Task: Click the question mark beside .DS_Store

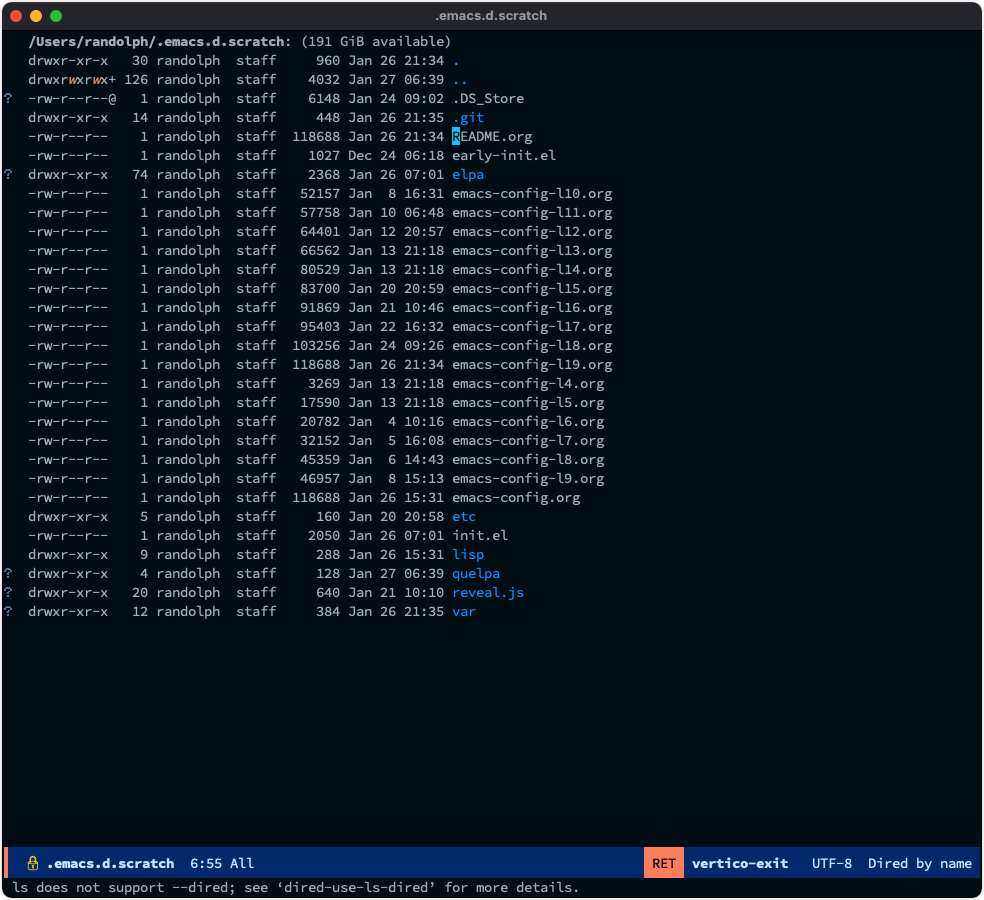Action: tap(8, 98)
